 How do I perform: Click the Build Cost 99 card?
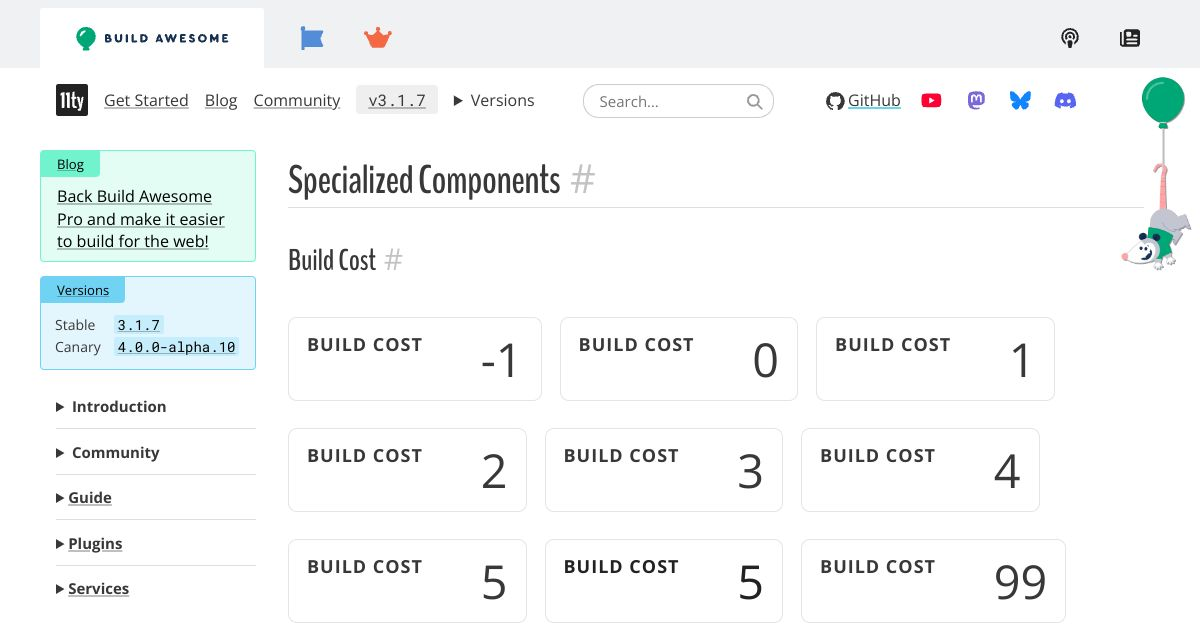[933, 581]
